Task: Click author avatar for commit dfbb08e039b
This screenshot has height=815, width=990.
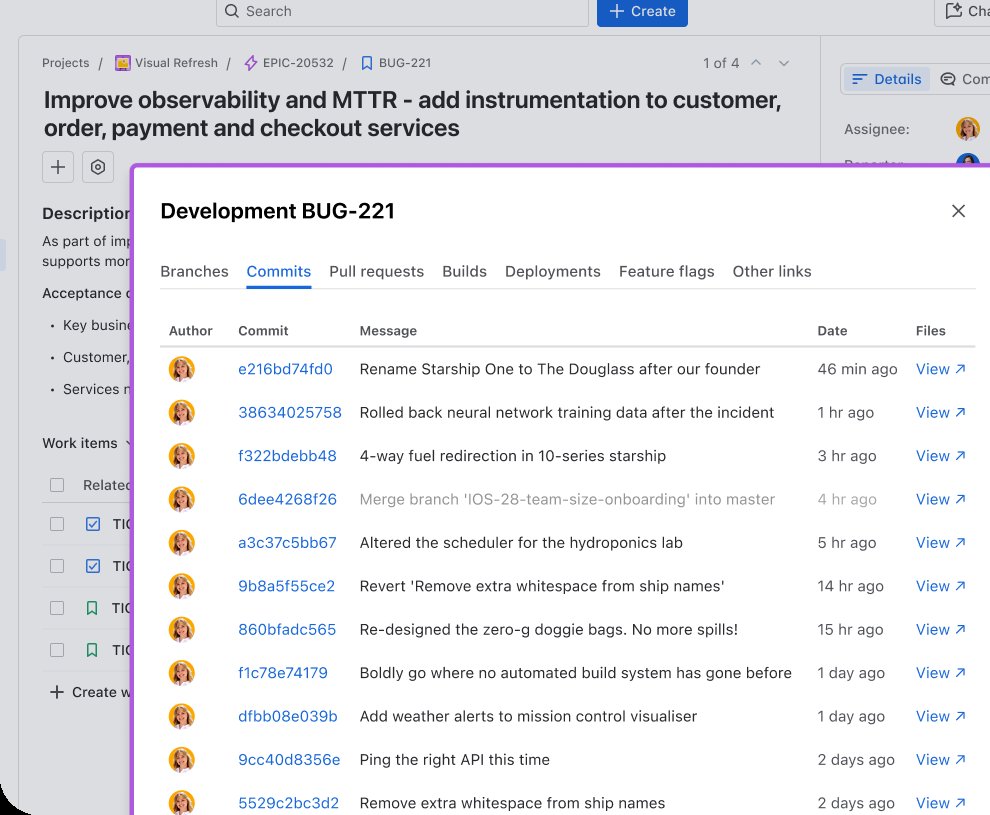Action: click(x=182, y=717)
